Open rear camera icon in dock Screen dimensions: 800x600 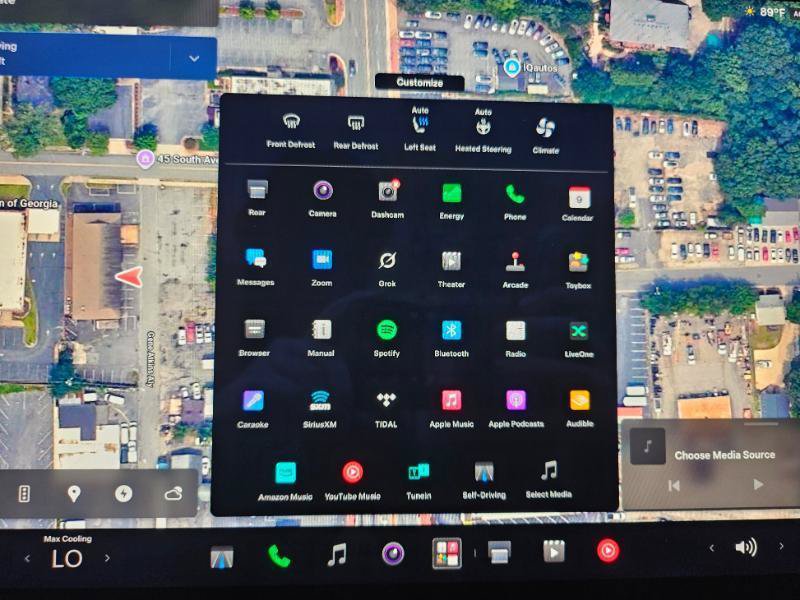coord(499,553)
